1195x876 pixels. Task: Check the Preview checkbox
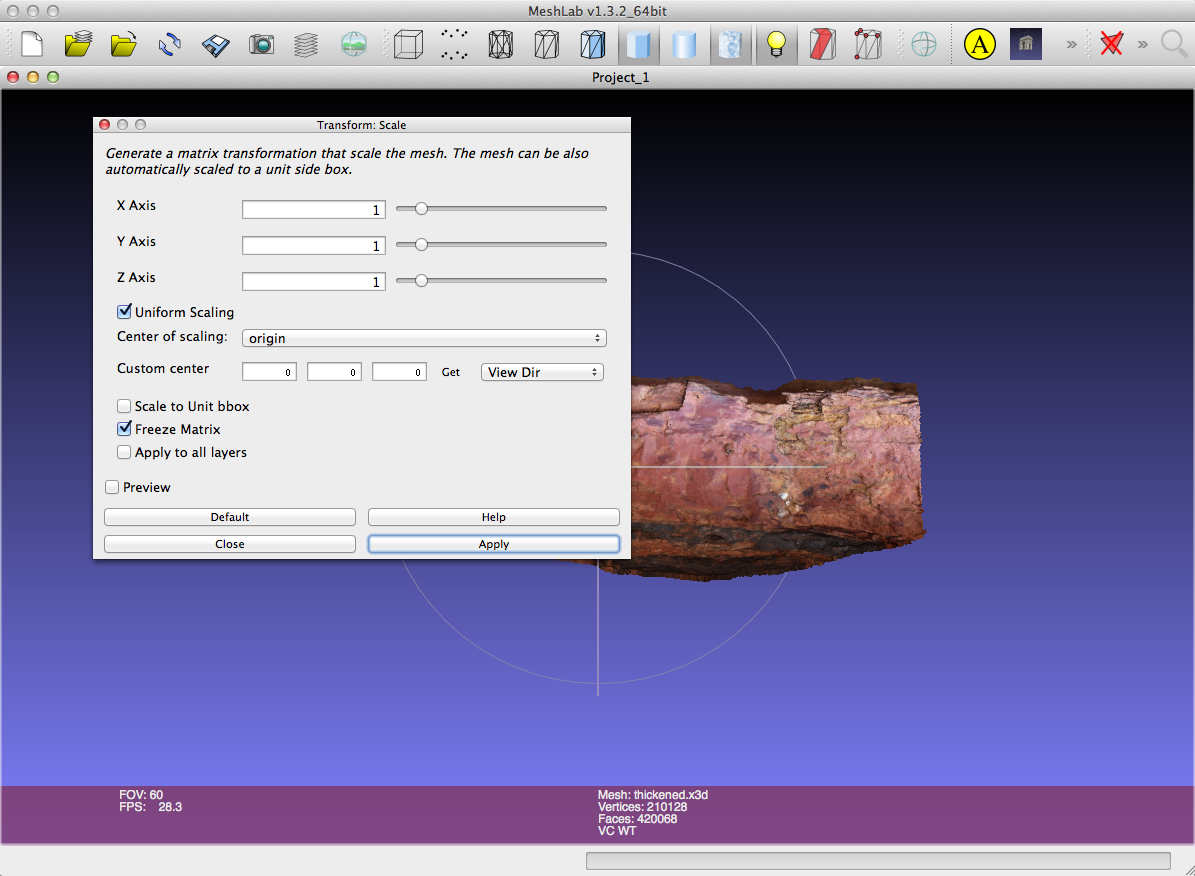pos(113,487)
